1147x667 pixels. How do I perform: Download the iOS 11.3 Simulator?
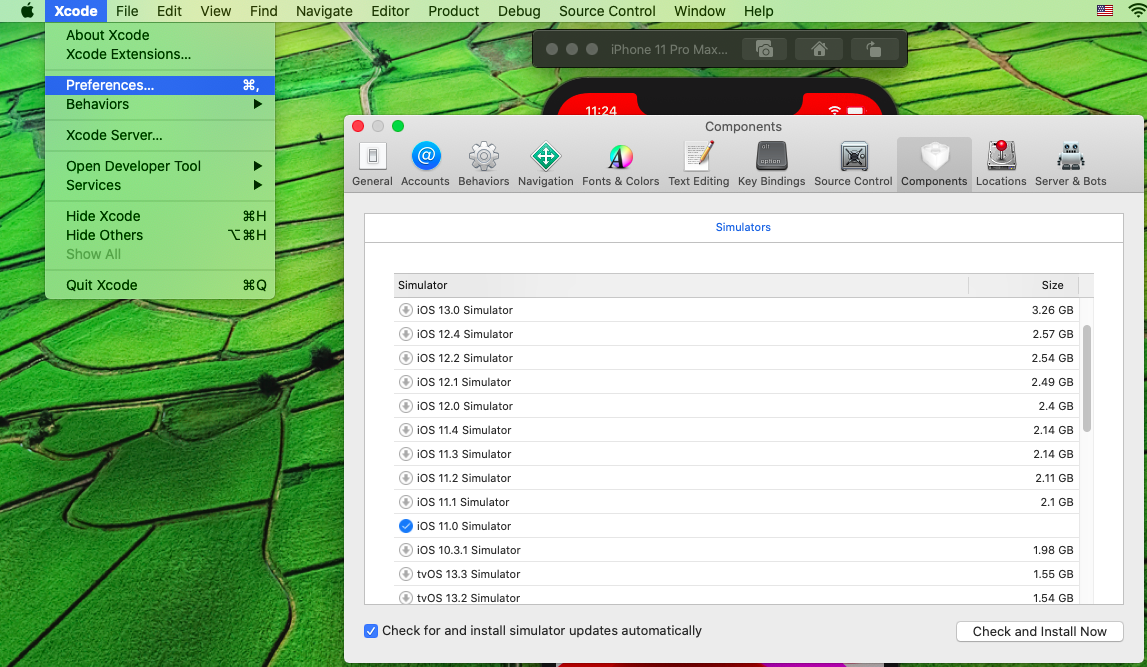pos(405,454)
